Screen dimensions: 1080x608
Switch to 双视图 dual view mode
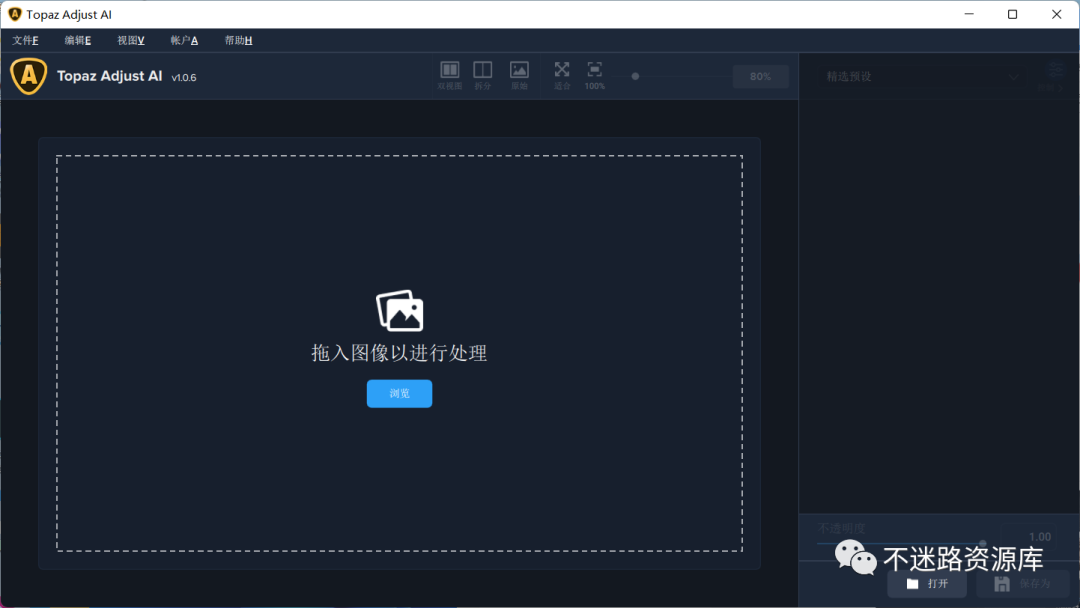[x=450, y=76]
